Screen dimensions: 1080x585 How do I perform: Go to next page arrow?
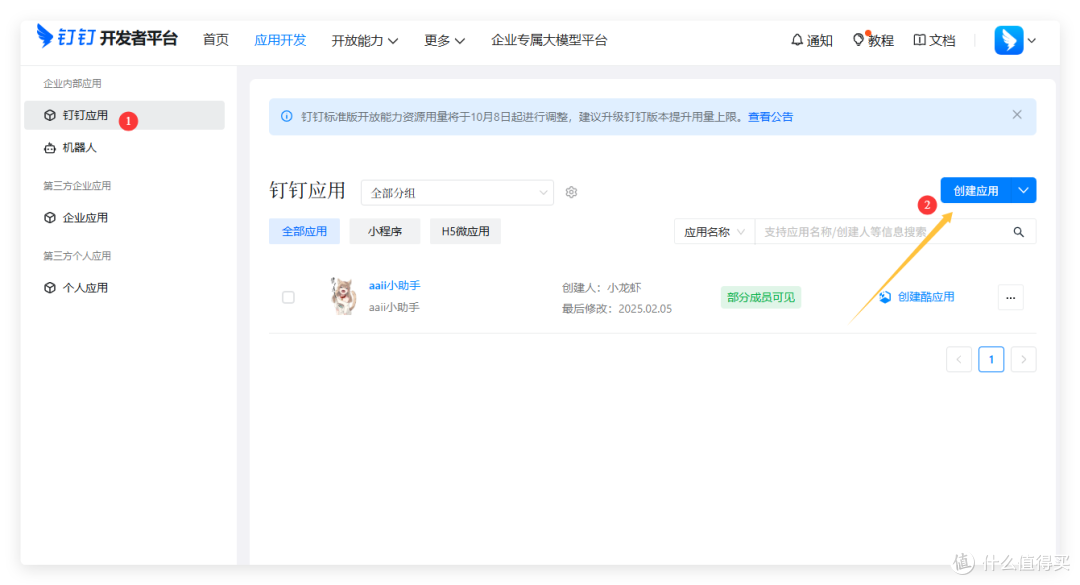[x=1024, y=360]
